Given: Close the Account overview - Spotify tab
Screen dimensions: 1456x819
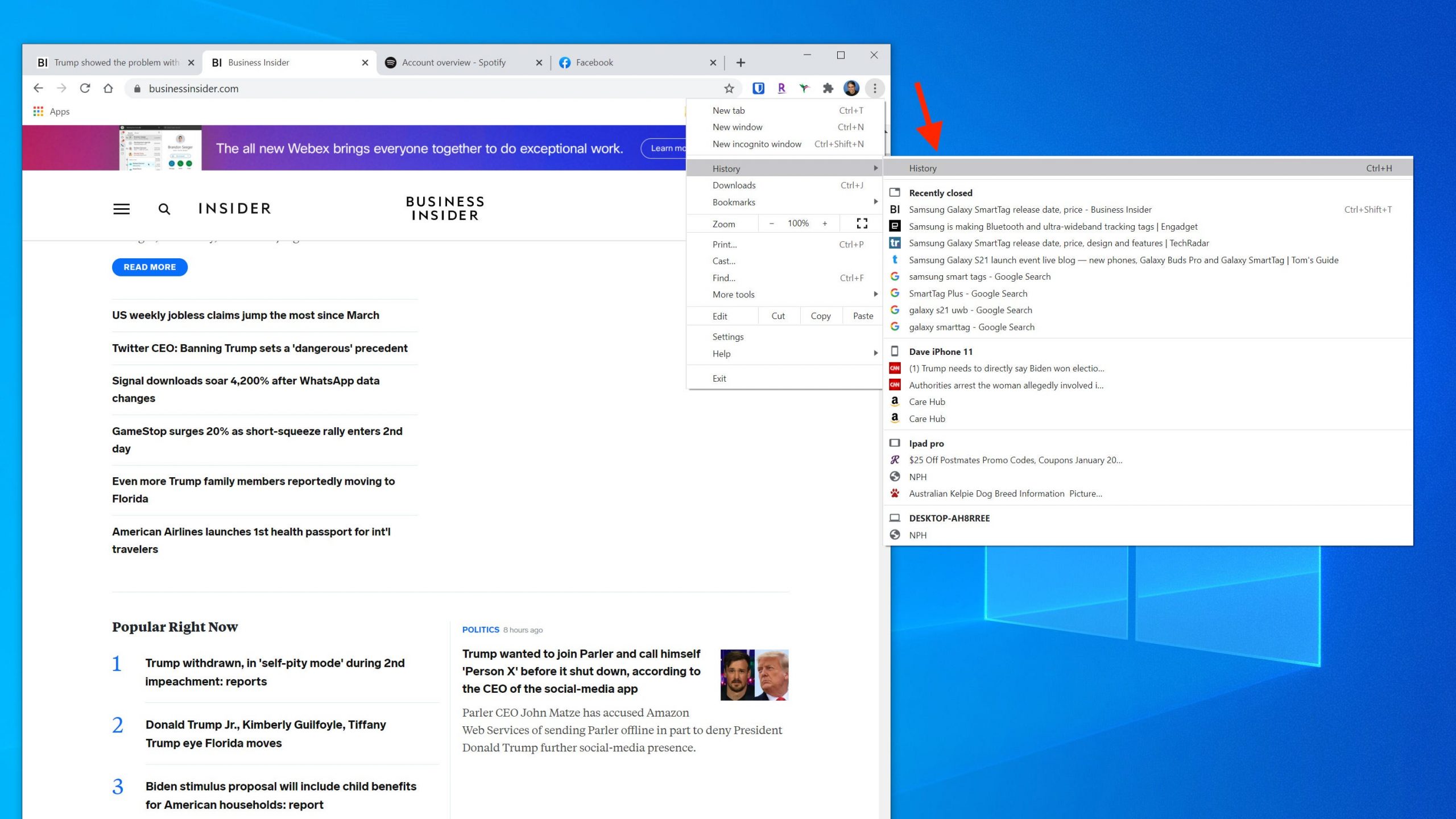Looking at the screenshot, I should pos(539,63).
